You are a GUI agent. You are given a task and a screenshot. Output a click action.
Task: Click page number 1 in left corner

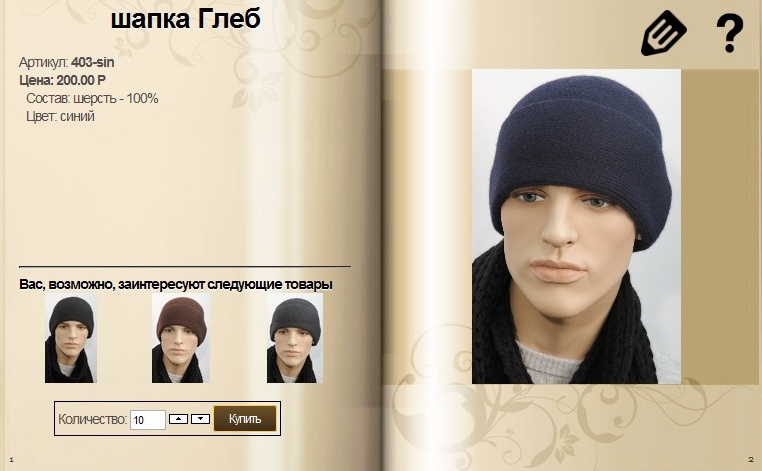[11, 459]
